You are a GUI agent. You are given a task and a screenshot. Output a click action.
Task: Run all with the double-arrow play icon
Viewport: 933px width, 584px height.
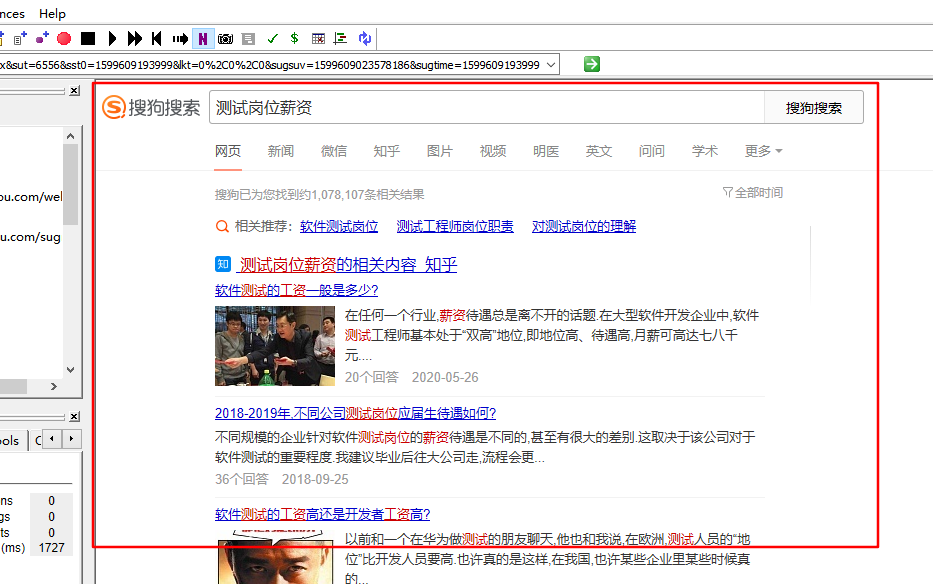[x=134, y=38]
